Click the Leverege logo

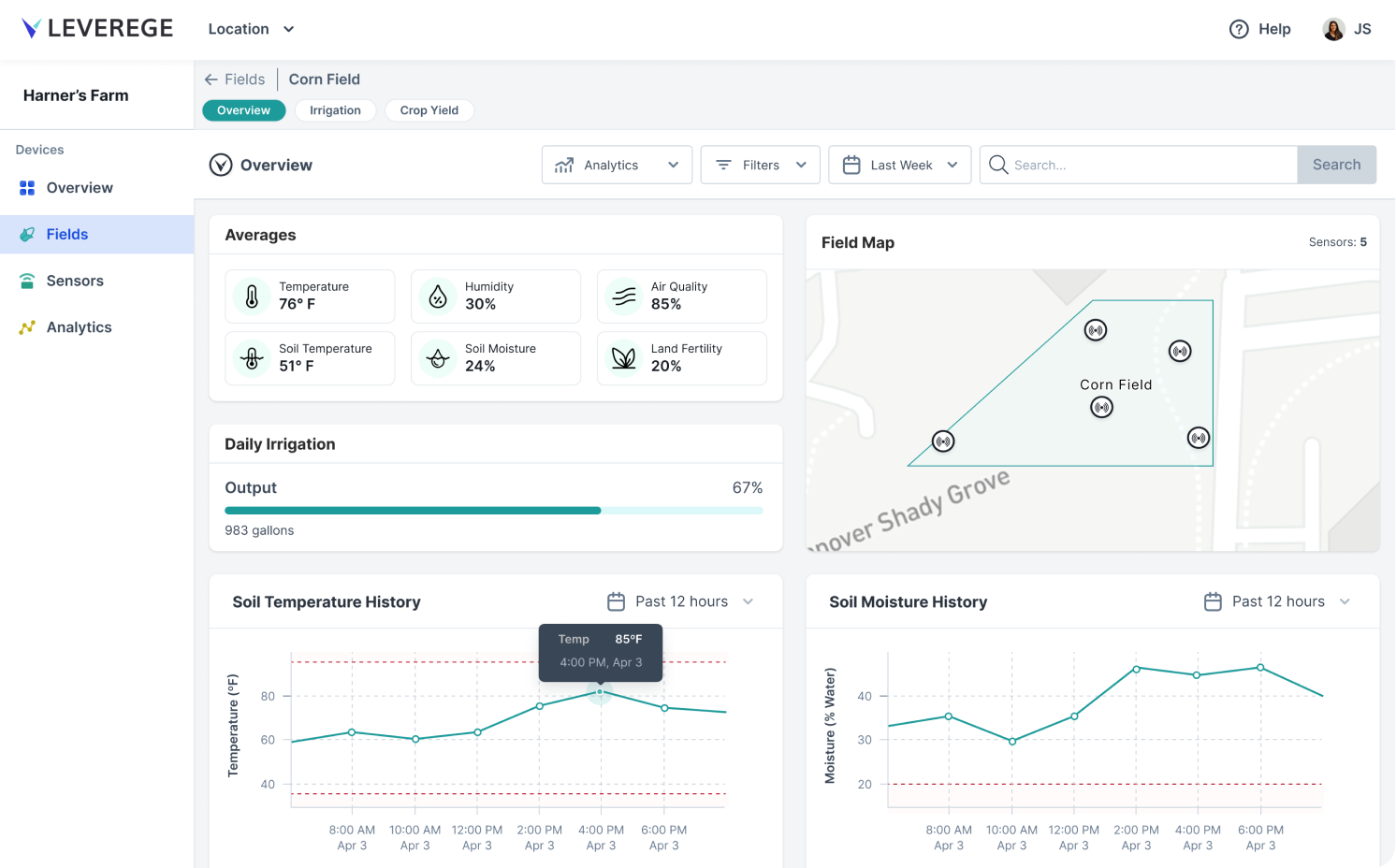pos(96,27)
